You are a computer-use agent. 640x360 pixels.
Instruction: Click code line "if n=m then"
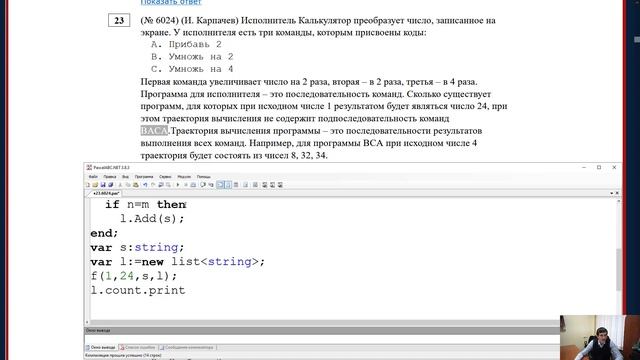point(146,204)
